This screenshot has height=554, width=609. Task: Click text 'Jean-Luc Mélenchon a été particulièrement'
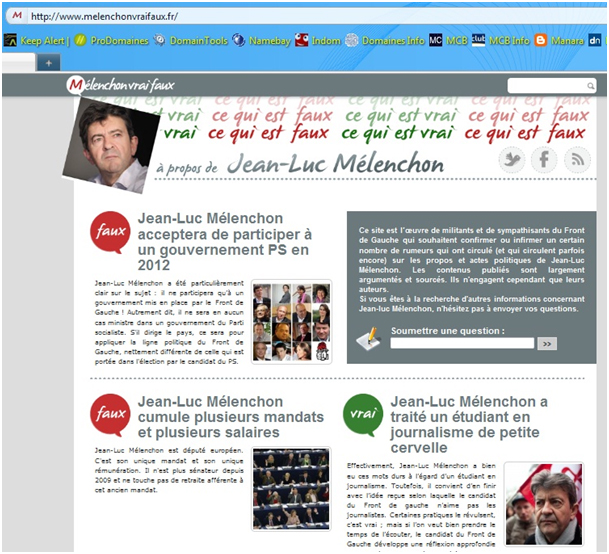pos(169,283)
